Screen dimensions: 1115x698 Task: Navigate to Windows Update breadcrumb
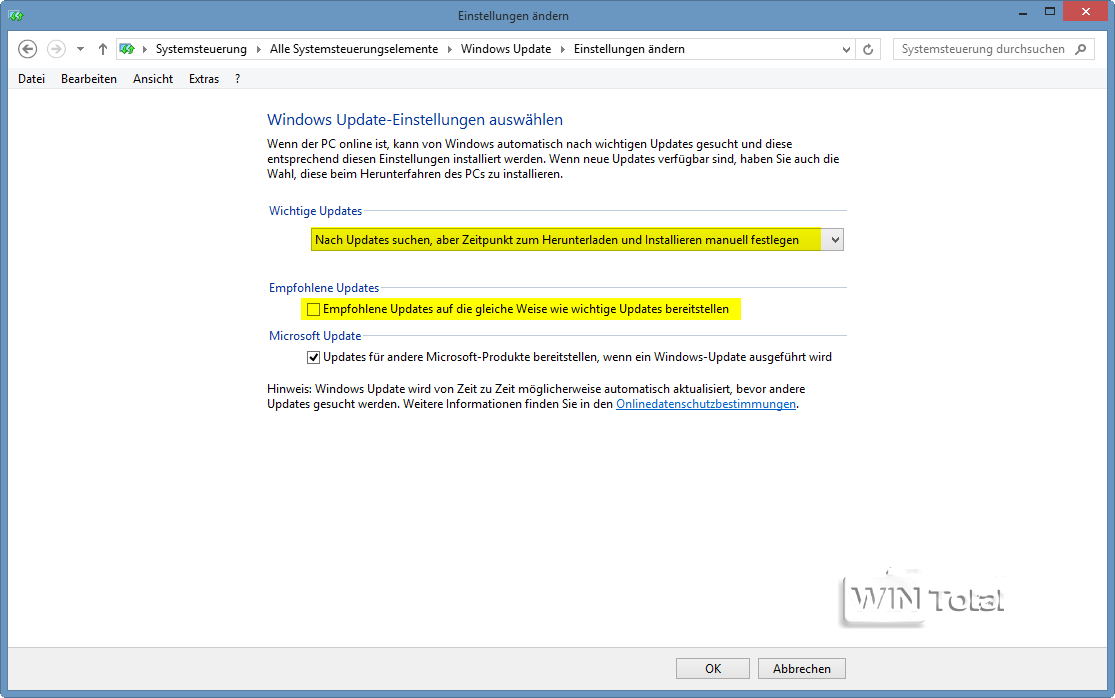(506, 49)
